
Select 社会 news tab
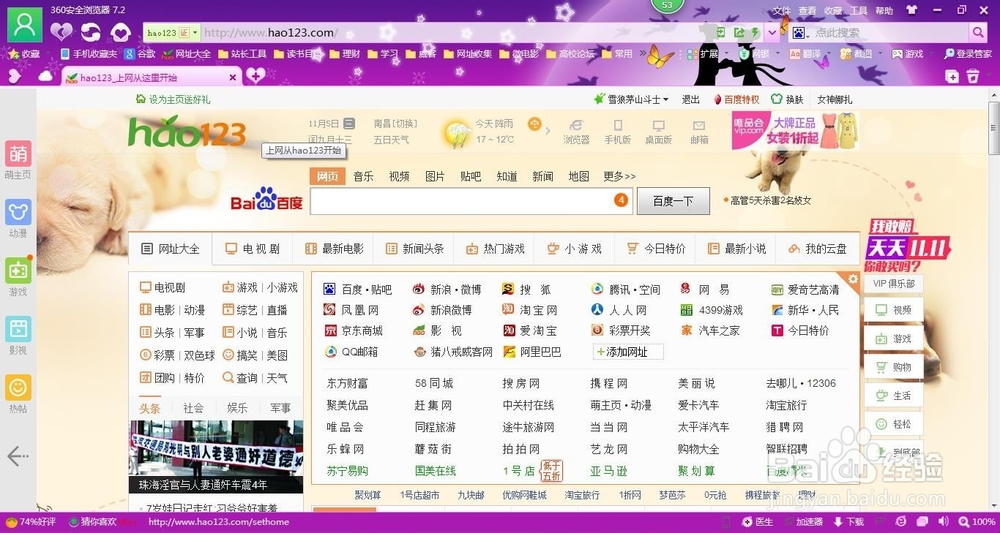point(193,408)
